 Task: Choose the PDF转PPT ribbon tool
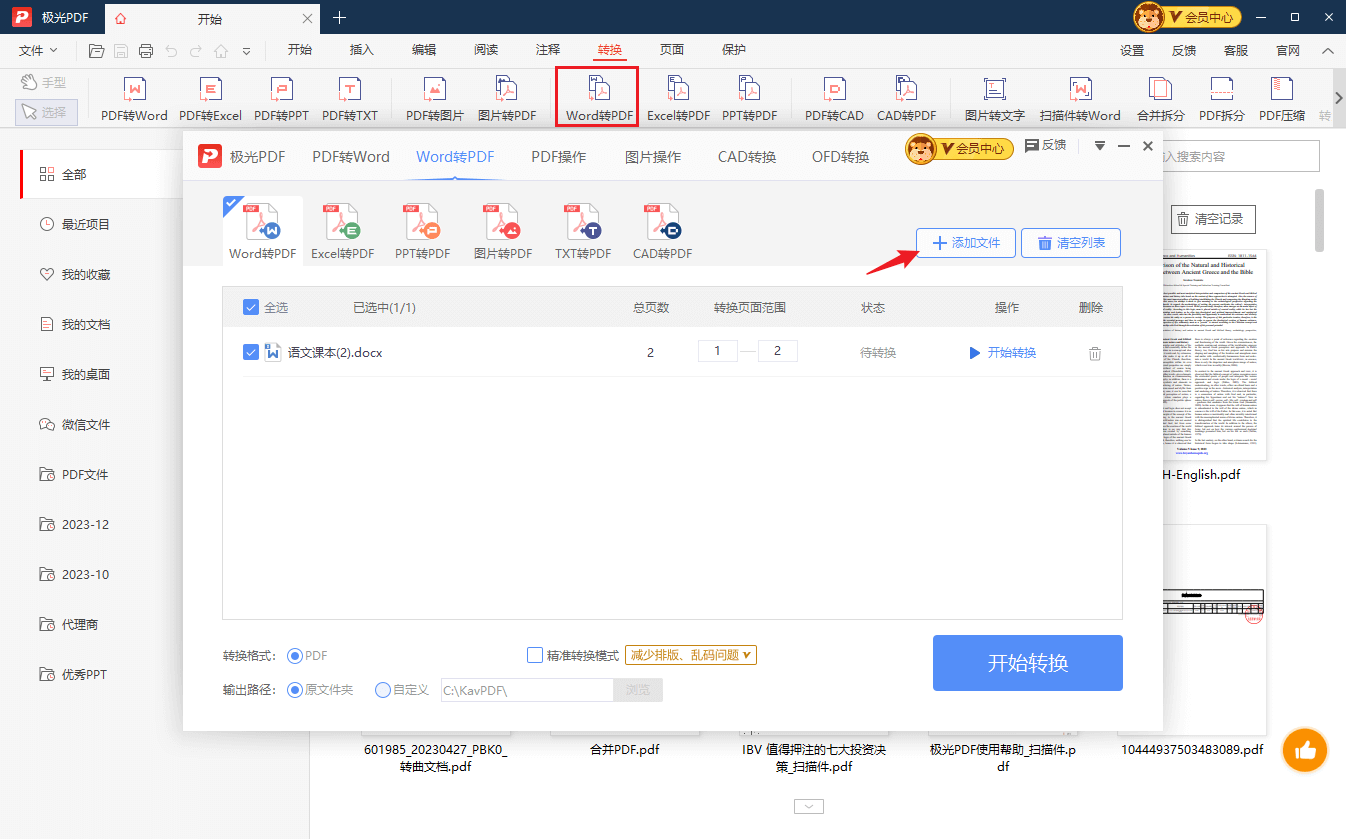pos(281,99)
